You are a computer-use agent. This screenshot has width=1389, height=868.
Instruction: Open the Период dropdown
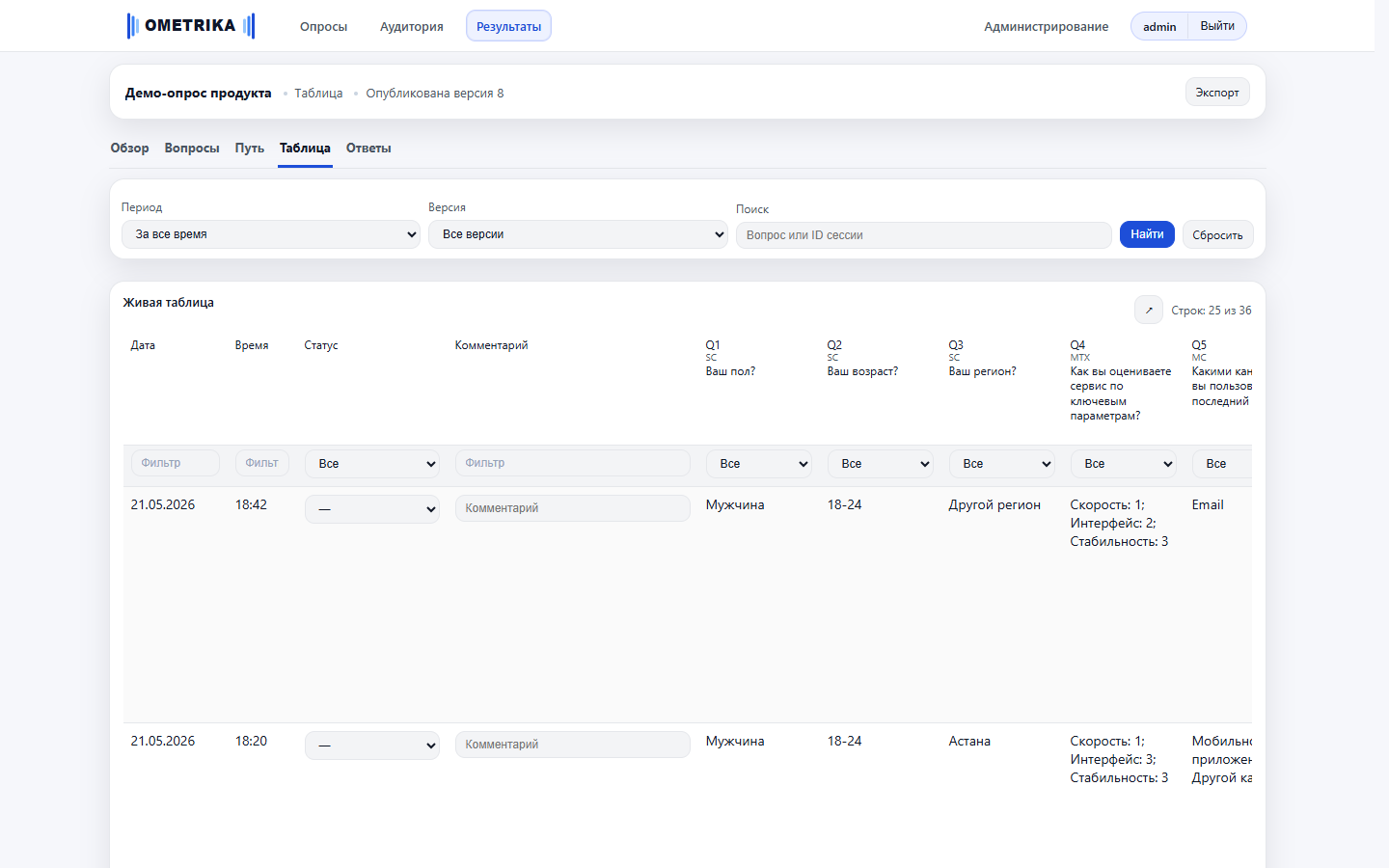tap(271, 234)
